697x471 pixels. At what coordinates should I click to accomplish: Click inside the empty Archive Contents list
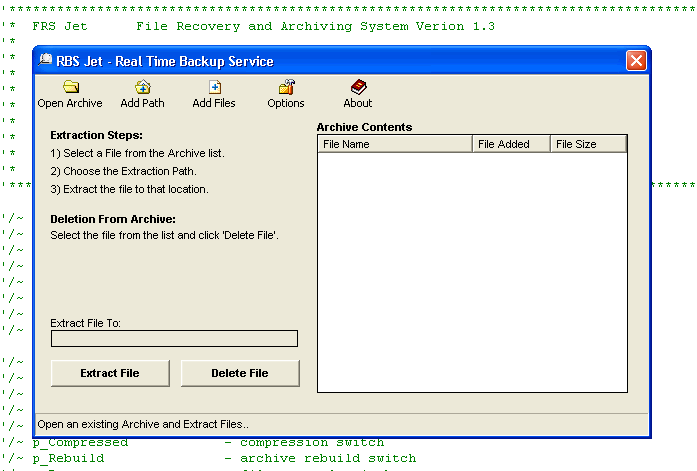(472, 270)
